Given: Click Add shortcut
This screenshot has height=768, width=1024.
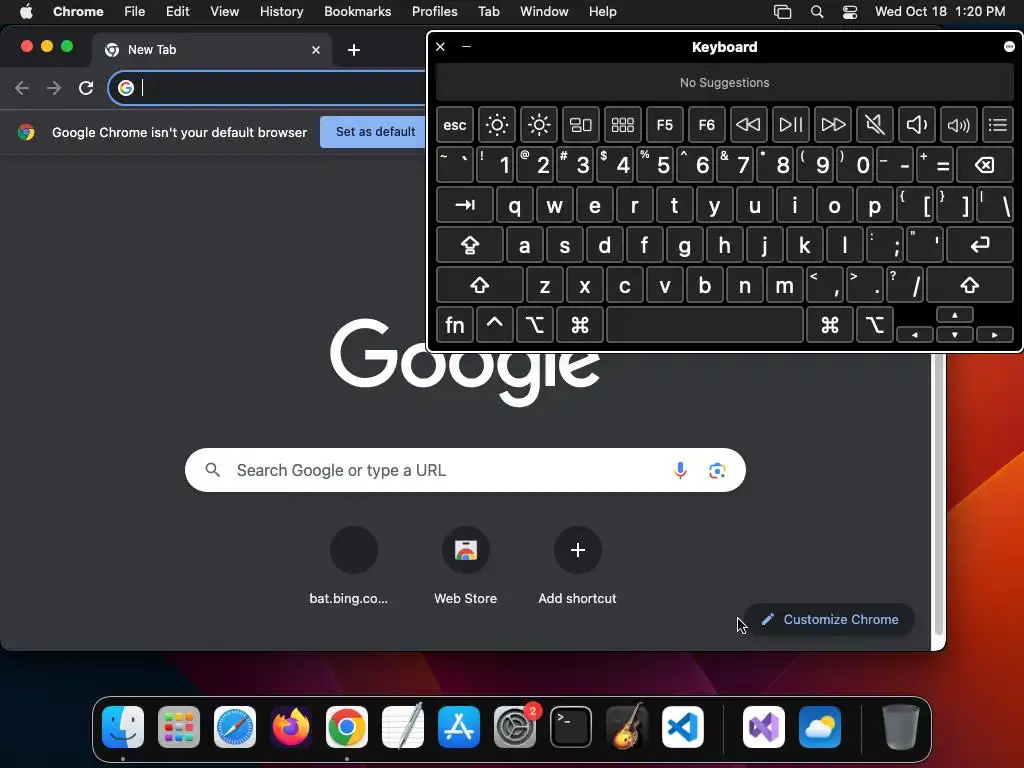Looking at the screenshot, I should pos(577,566).
